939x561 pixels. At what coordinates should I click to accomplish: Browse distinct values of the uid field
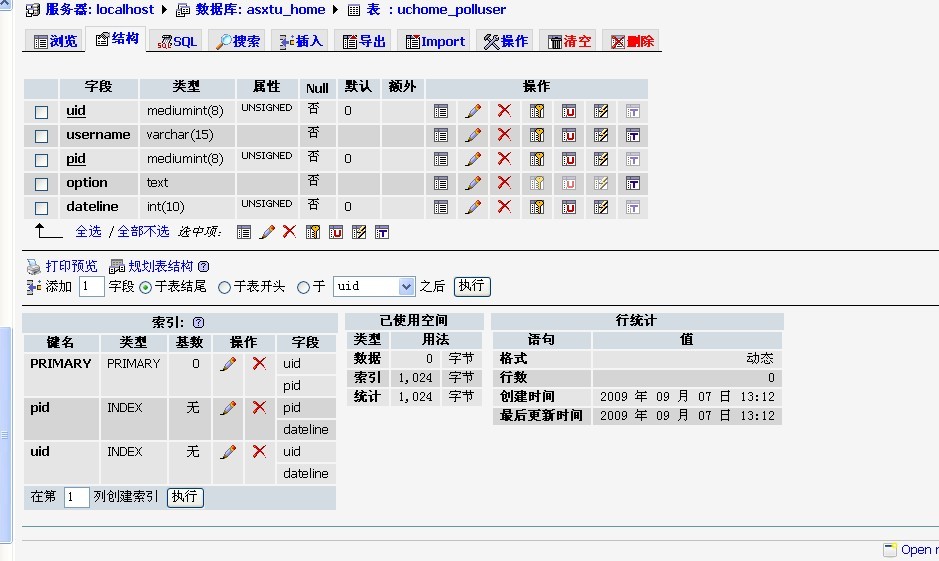[441, 111]
